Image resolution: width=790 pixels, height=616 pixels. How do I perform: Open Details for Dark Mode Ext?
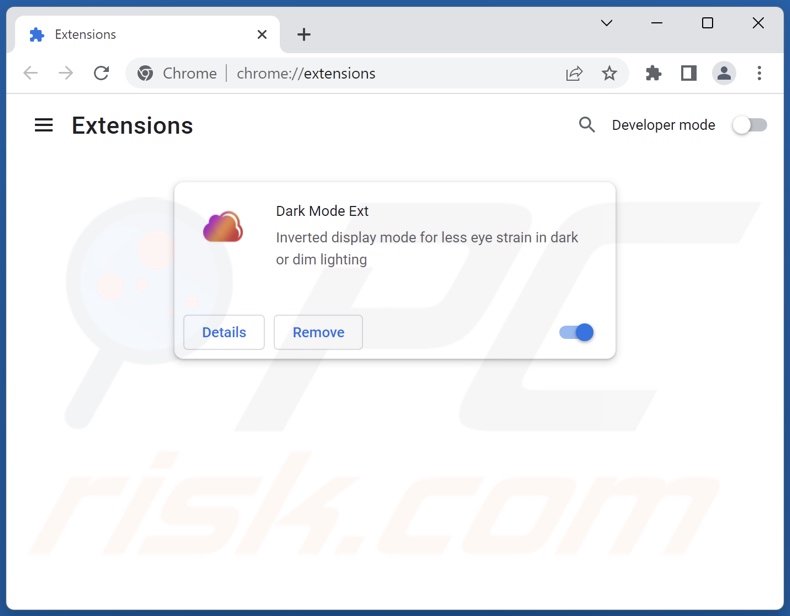[x=224, y=332]
